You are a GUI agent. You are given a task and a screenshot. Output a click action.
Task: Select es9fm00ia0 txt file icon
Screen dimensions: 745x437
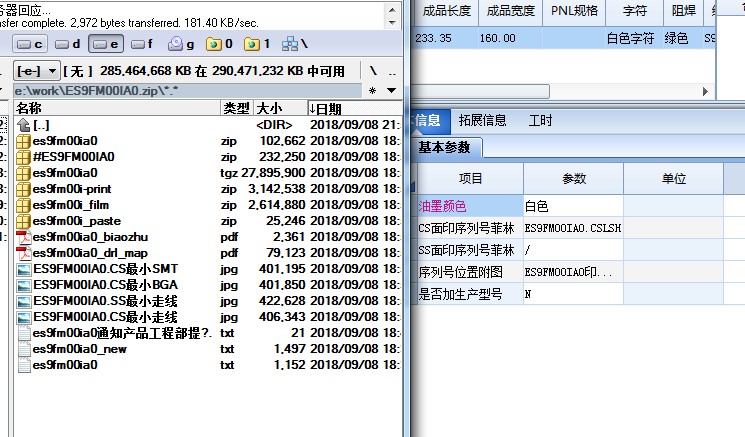[24, 365]
